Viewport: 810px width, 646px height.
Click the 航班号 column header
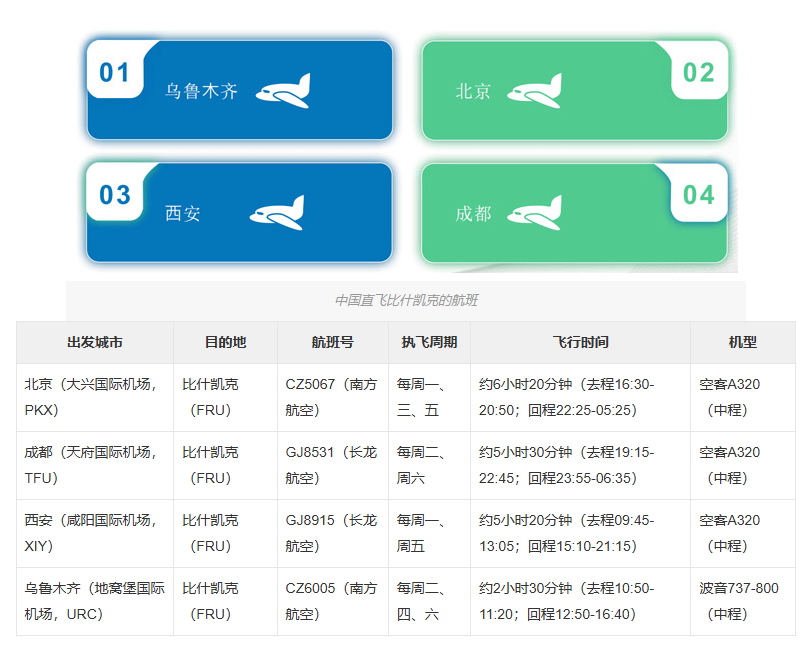tap(332, 342)
